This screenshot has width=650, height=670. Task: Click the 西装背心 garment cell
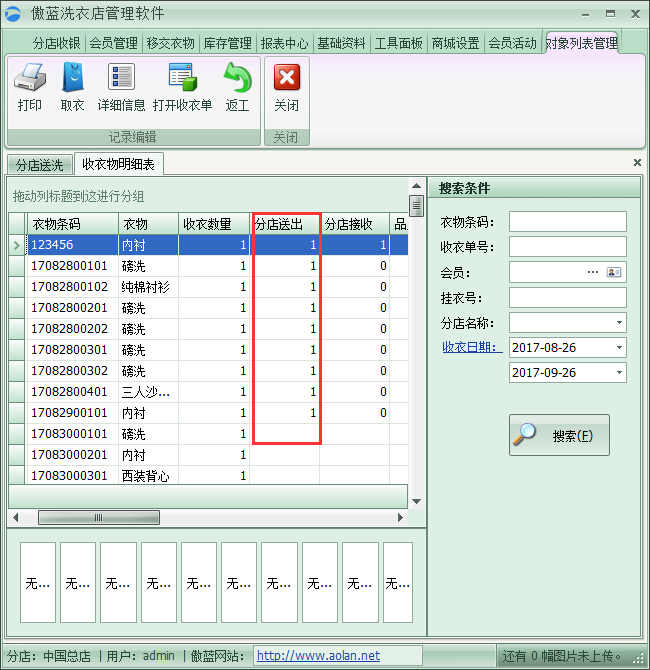tap(148, 475)
